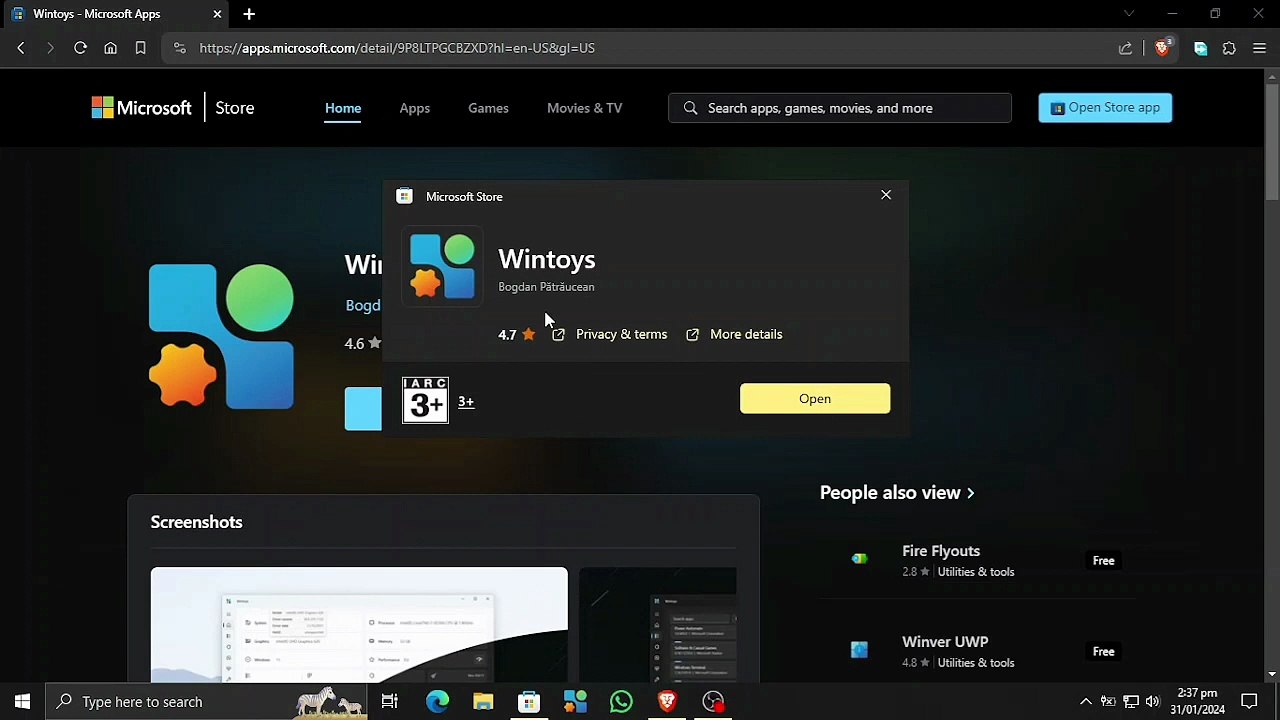Open the tab search dropdown arrow
This screenshot has width=1280, height=720.
[1129, 14]
